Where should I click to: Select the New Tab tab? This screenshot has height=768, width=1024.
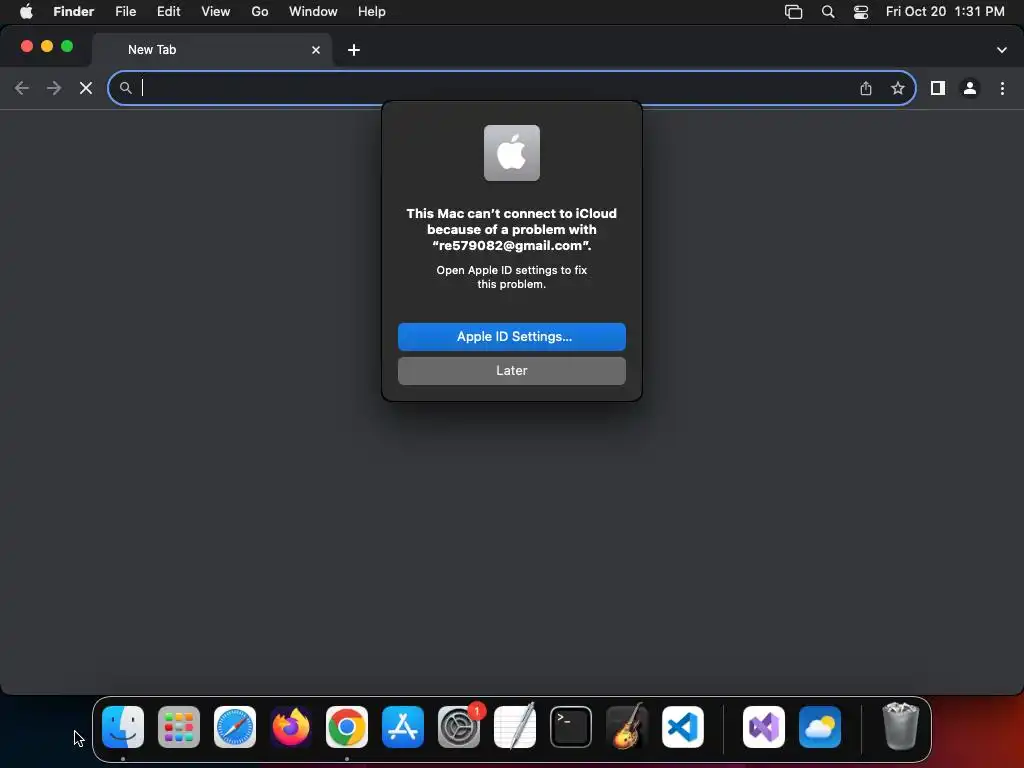212,50
